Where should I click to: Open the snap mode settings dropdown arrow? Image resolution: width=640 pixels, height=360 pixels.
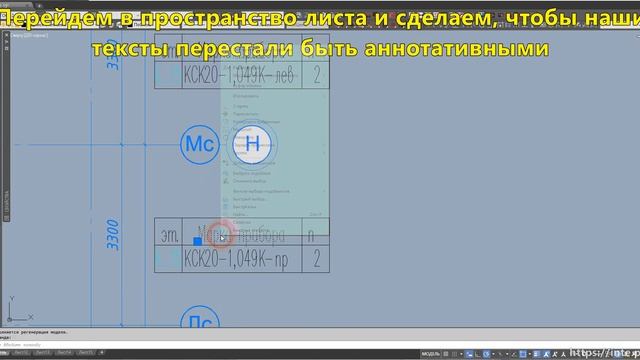click(x=461, y=354)
